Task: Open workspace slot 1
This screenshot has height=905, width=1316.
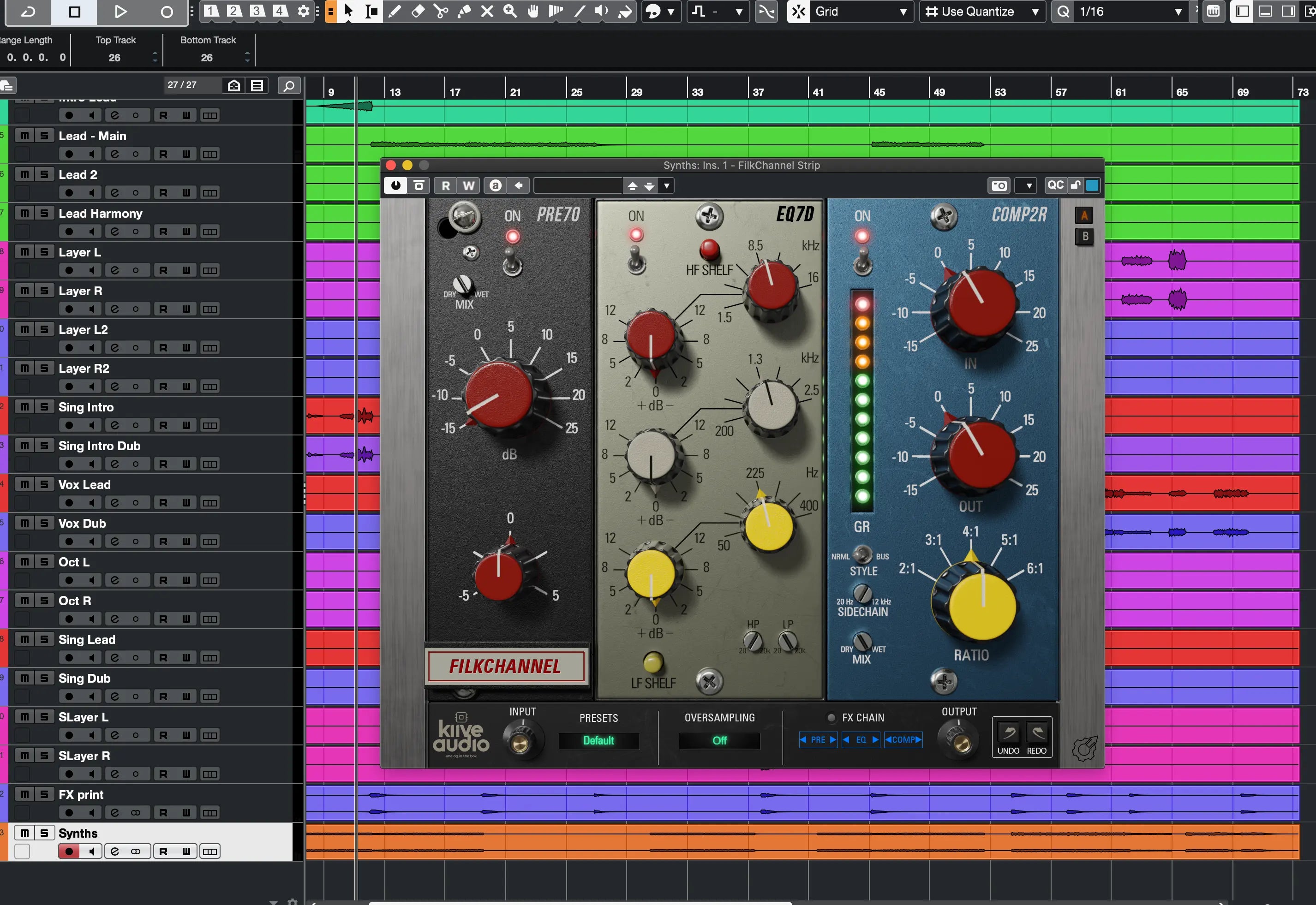Action: click(211, 12)
